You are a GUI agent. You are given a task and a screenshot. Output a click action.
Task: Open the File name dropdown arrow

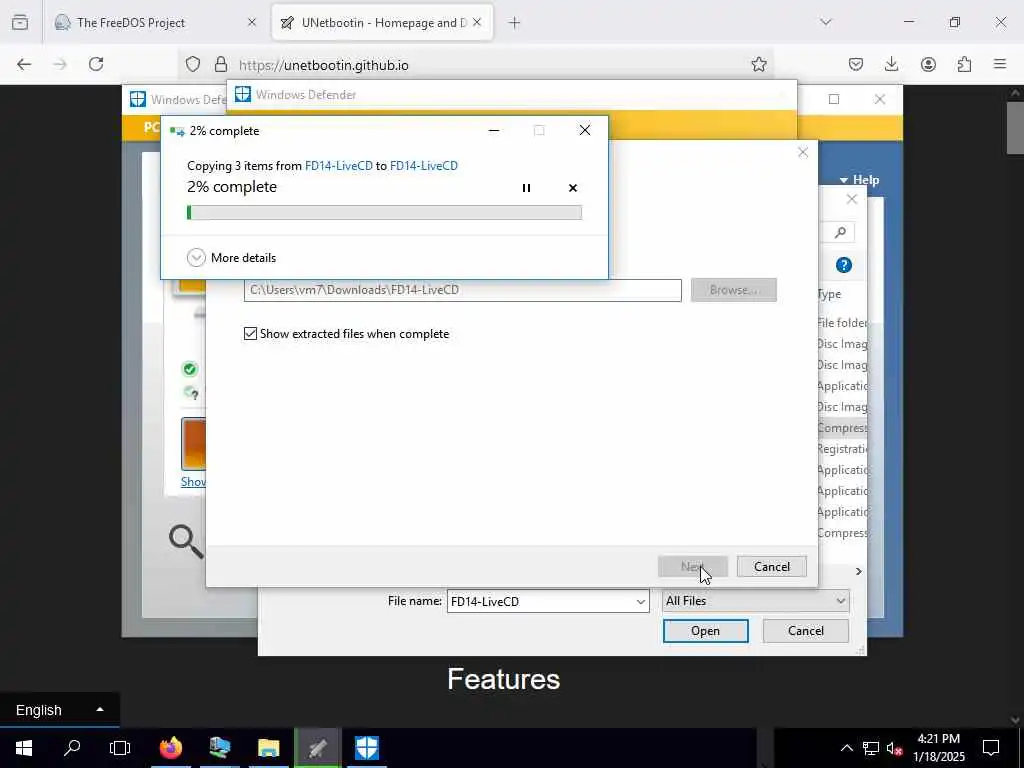641,601
